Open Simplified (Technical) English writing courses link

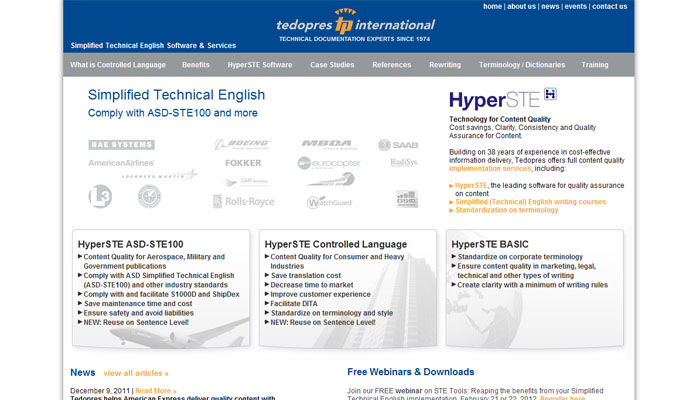(x=530, y=202)
